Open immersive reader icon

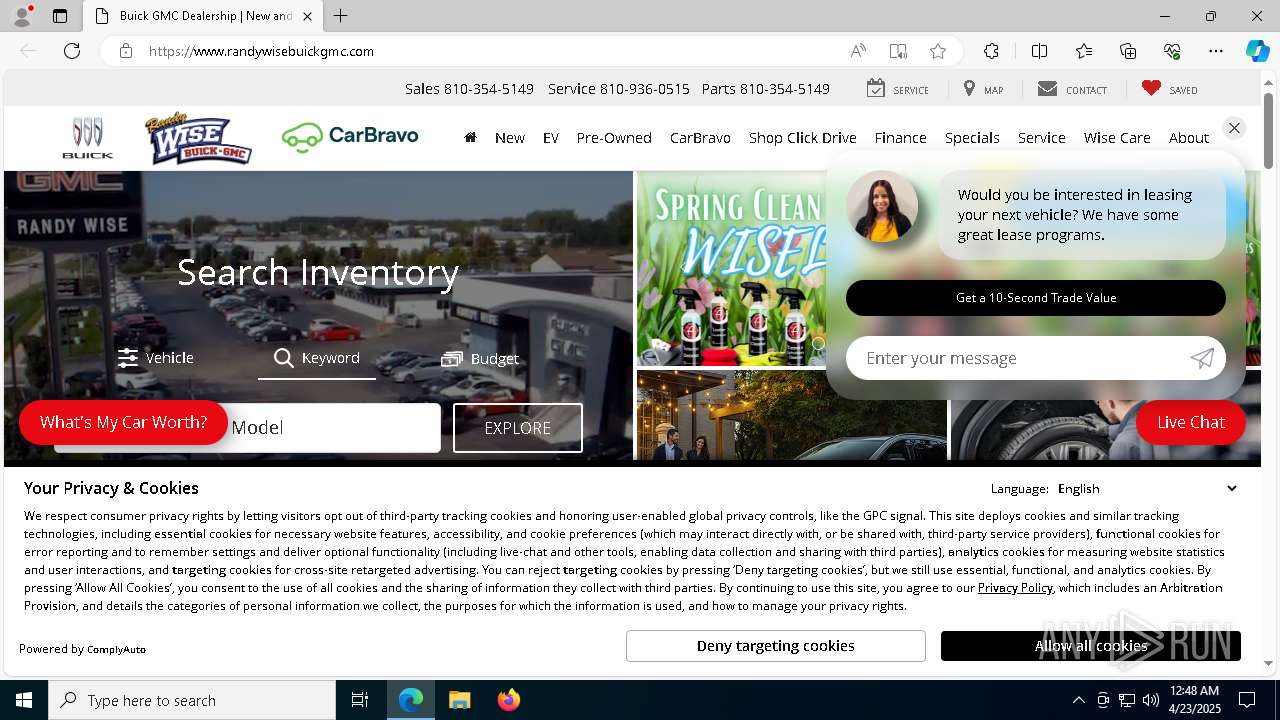click(x=898, y=51)
